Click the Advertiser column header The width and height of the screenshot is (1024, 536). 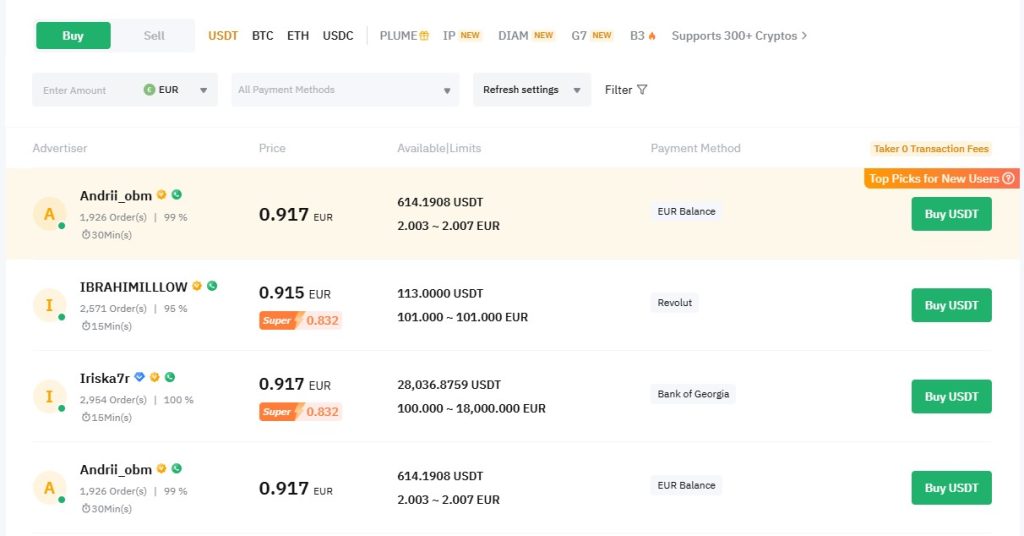(59, 148)
